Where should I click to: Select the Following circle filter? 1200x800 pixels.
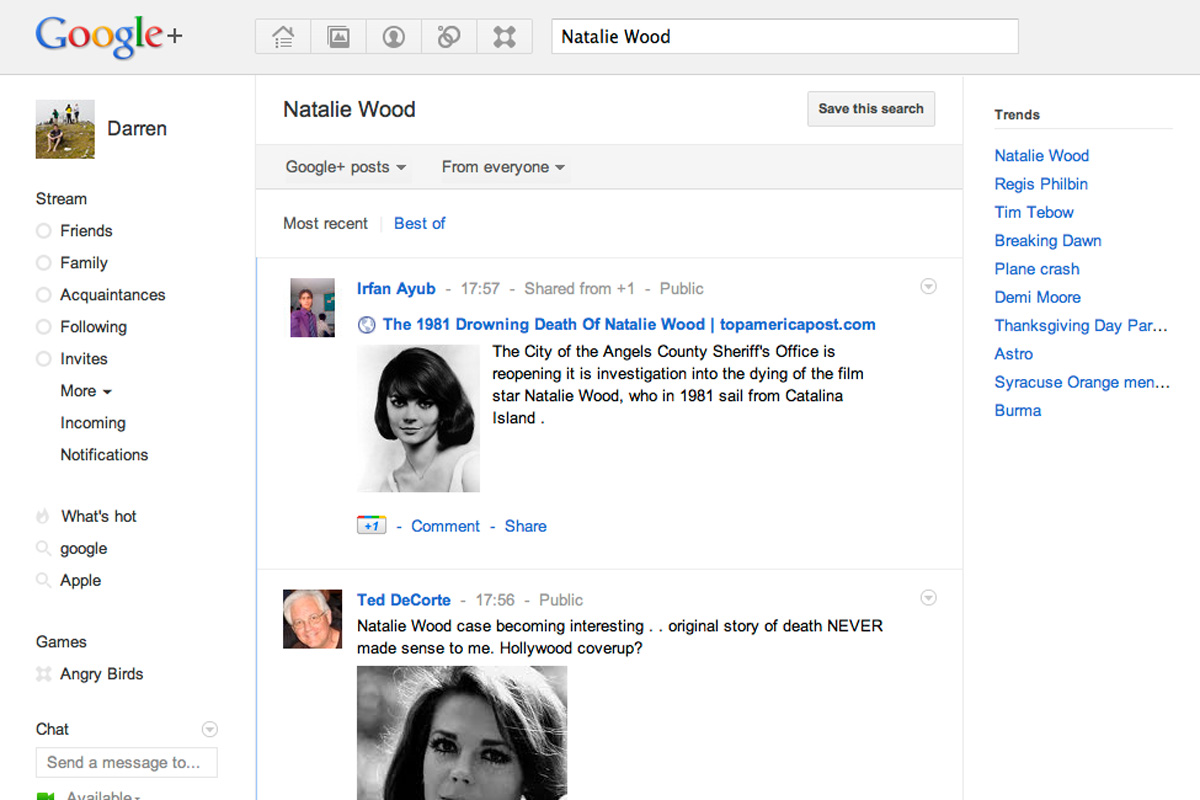click(x=93, y=326)
